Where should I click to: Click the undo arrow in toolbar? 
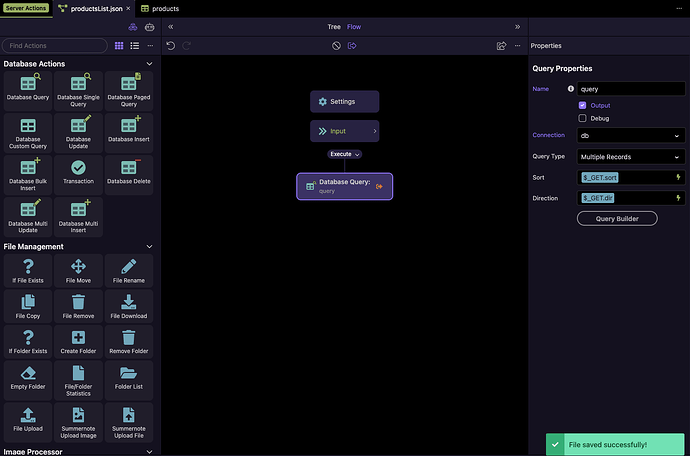(171, 46)
